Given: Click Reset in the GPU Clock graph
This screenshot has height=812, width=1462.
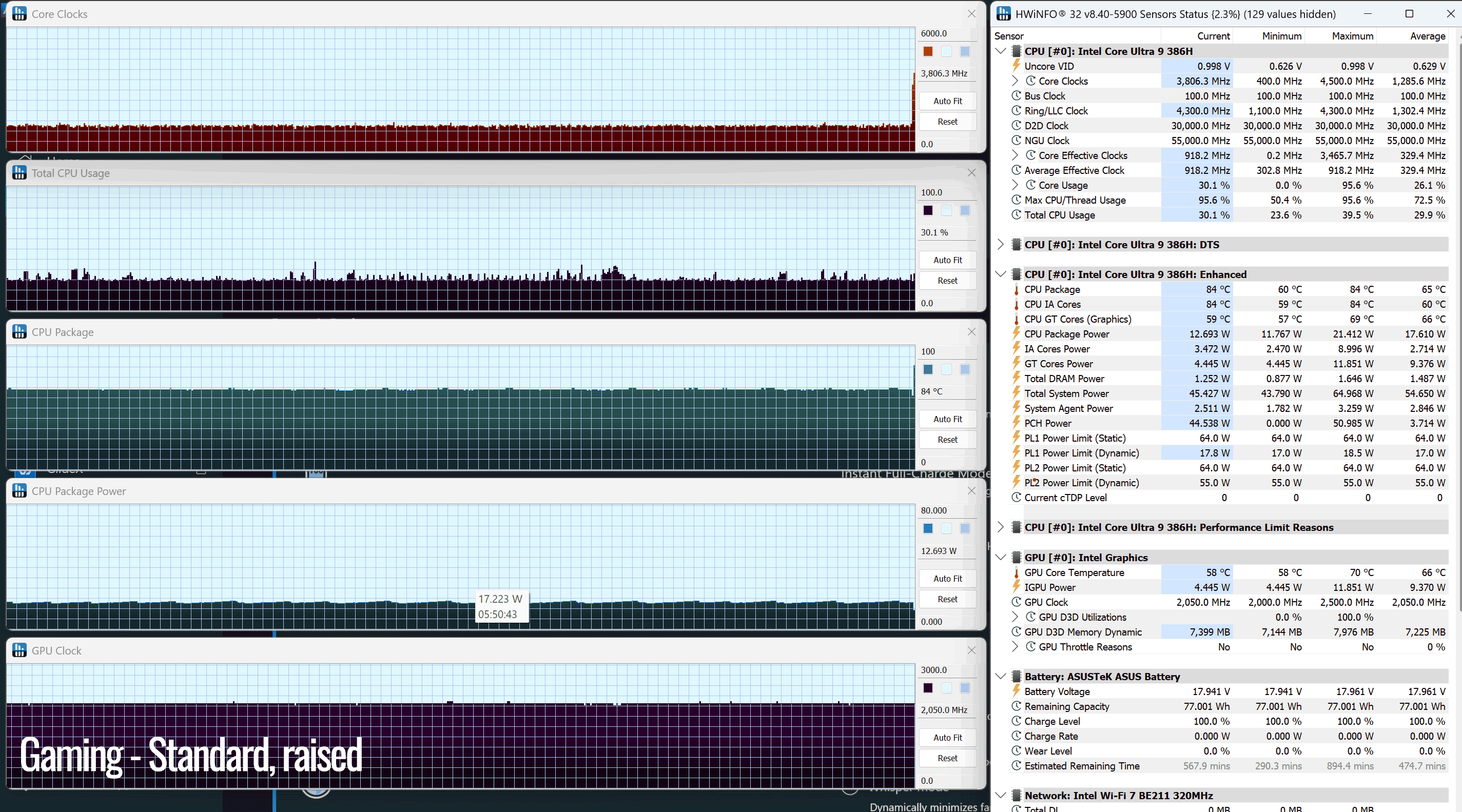Looking at the screenshot, I should [947, 758].
